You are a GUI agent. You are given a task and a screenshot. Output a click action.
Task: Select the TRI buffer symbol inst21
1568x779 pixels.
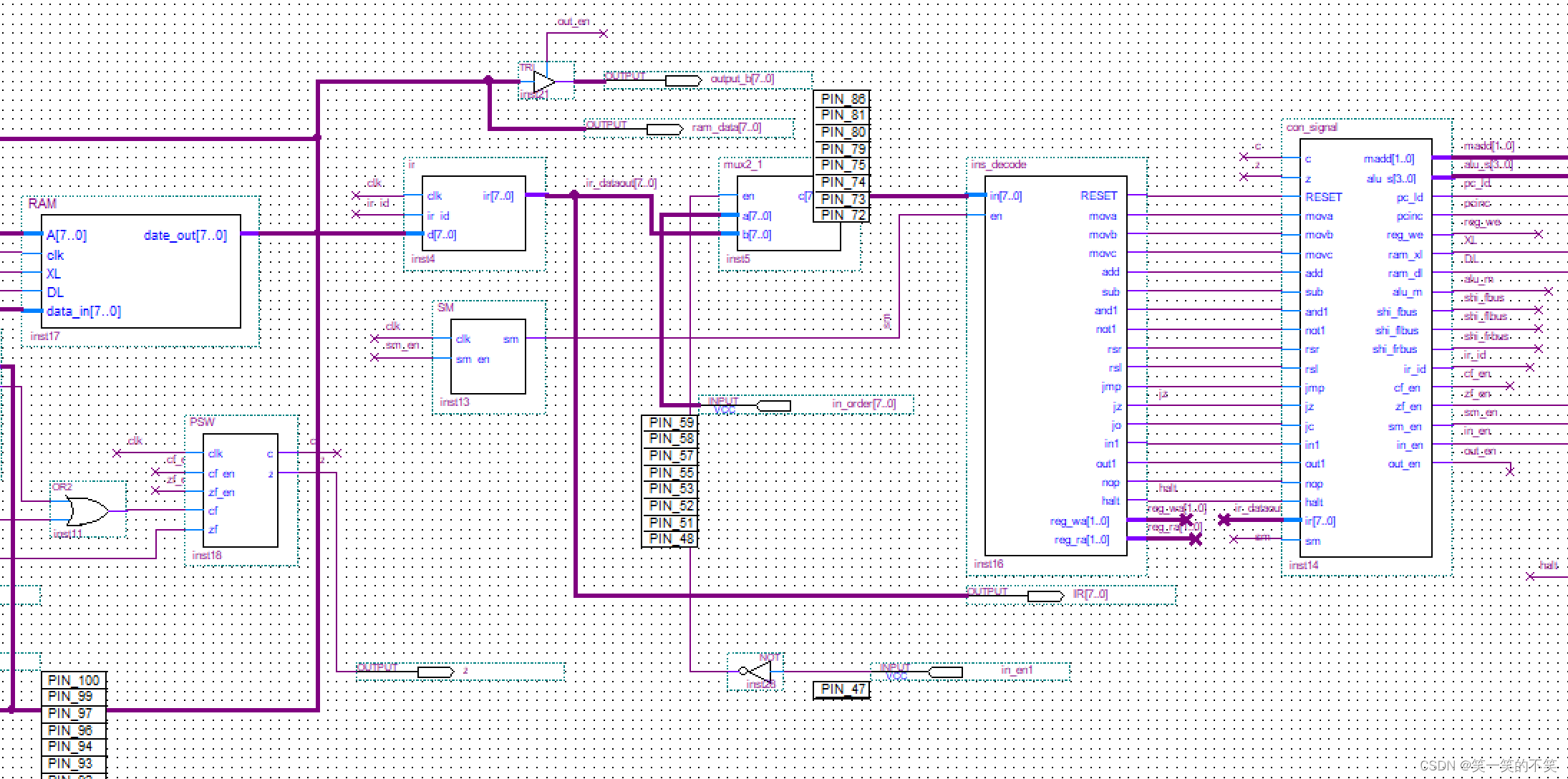point(546,80)
